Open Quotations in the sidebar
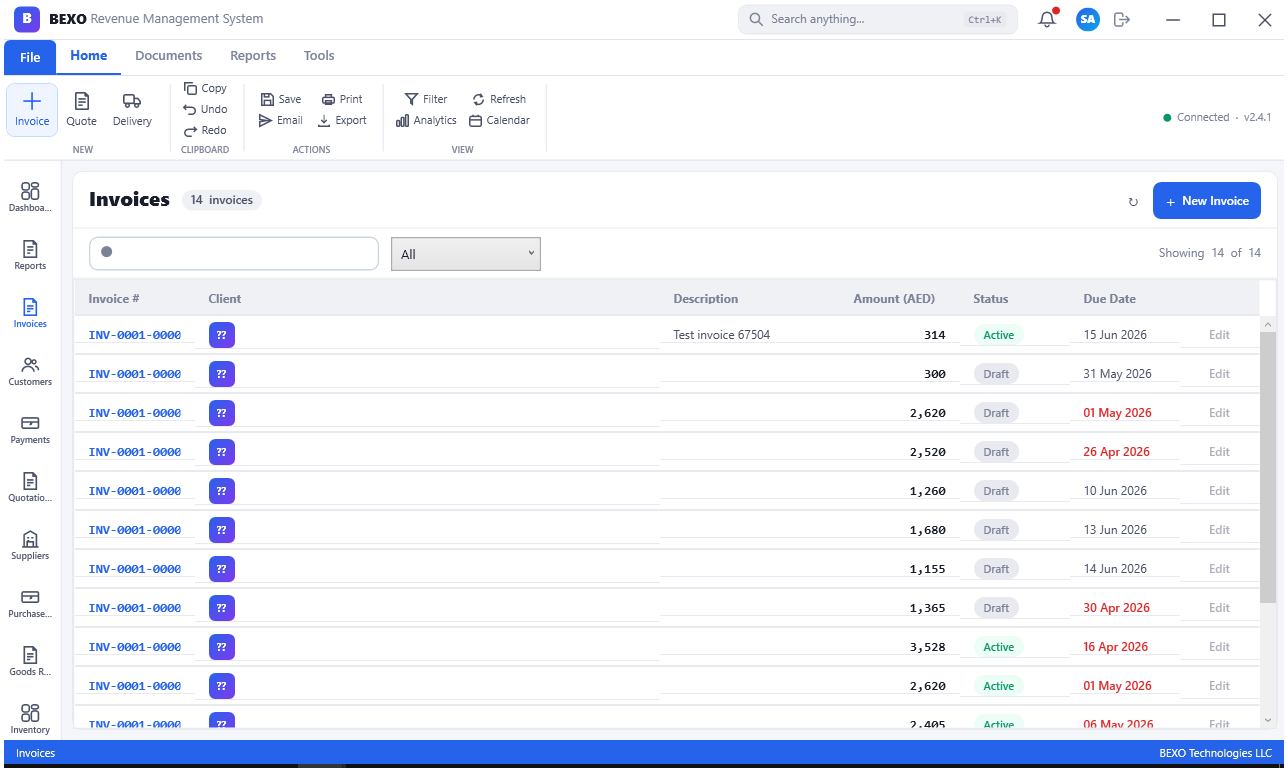The image size is (1288, 768). pos(30,487)
